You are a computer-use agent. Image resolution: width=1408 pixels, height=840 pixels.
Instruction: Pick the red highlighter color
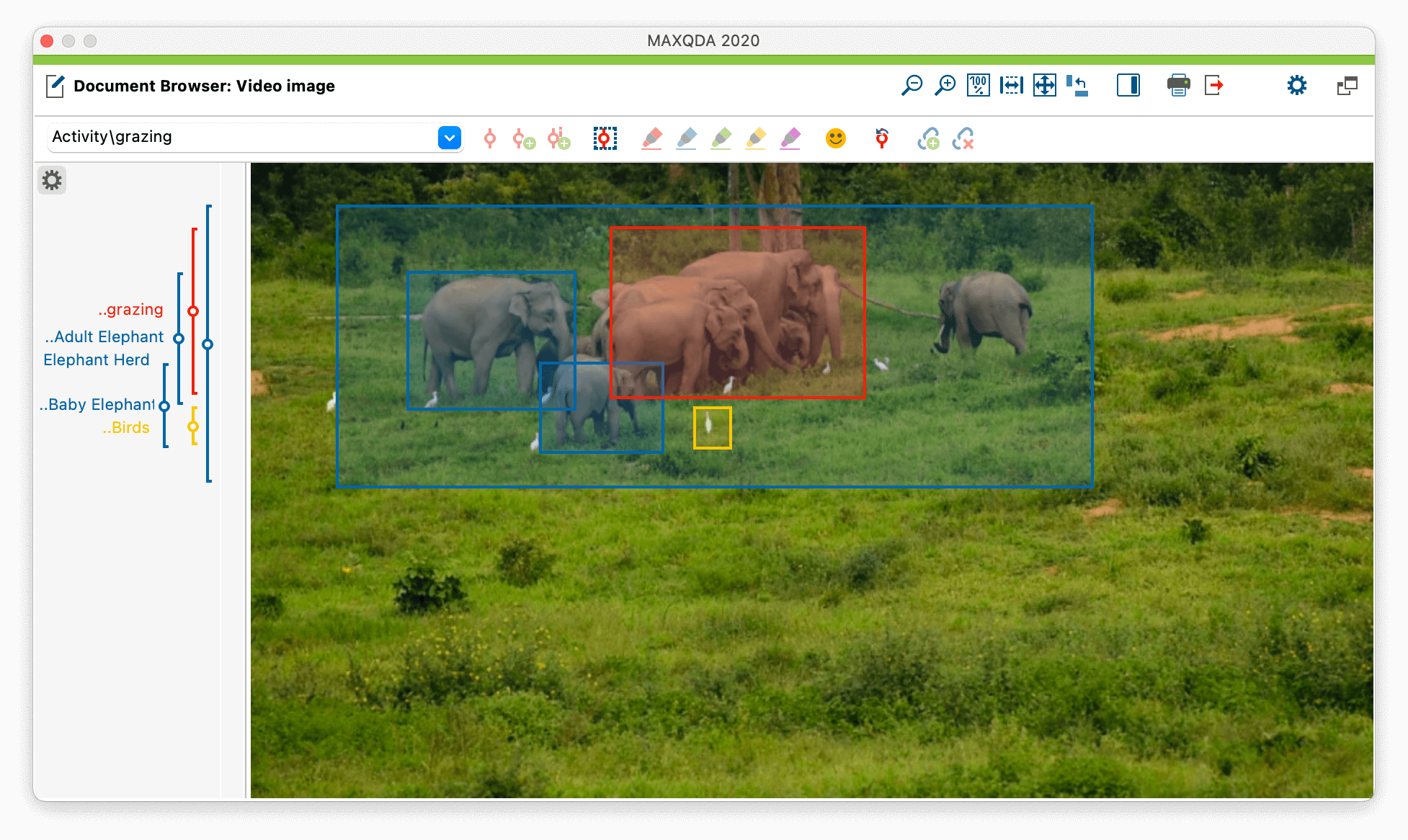point(651,138)
